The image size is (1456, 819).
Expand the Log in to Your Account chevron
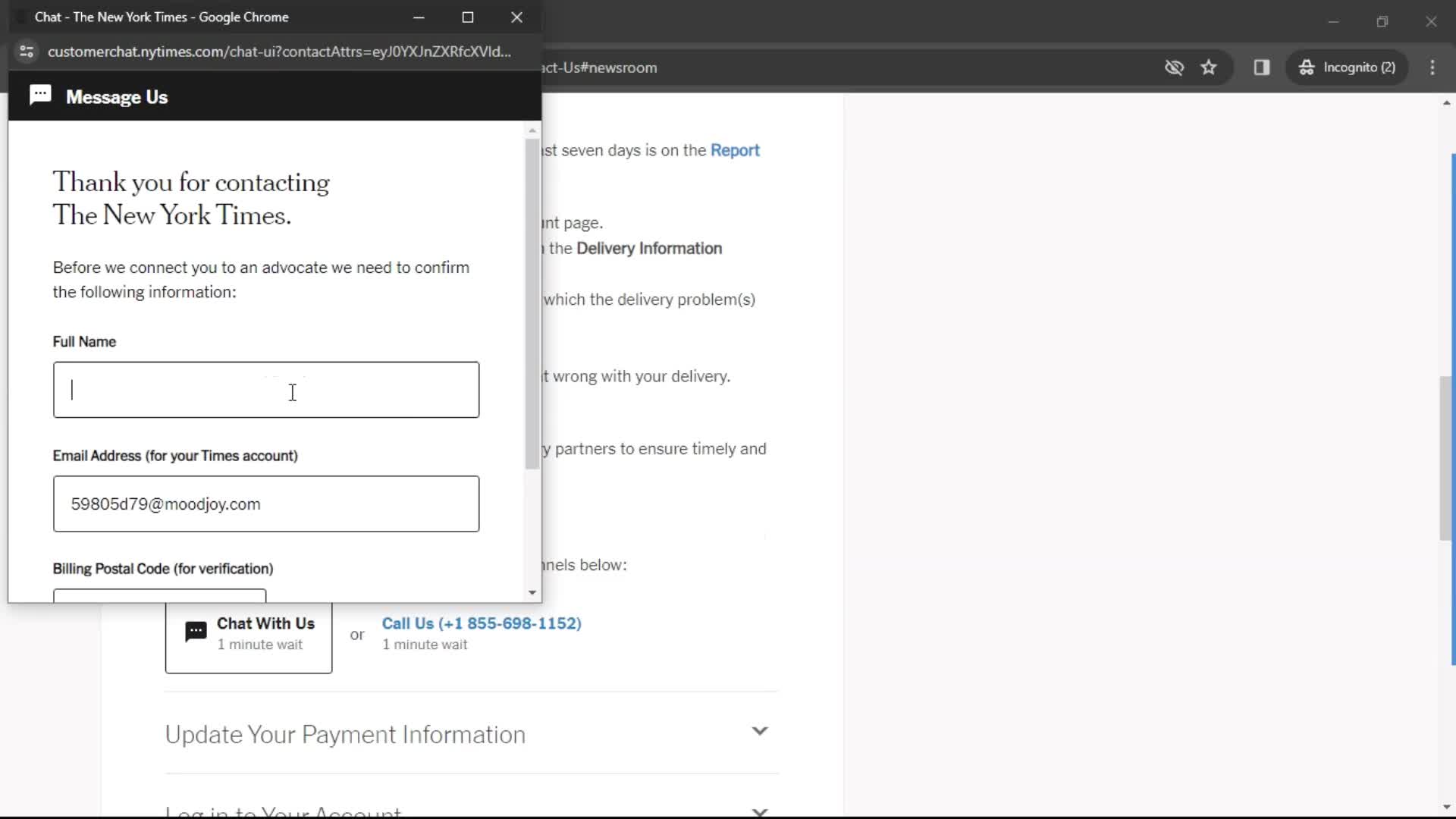[x=760, y=812]
